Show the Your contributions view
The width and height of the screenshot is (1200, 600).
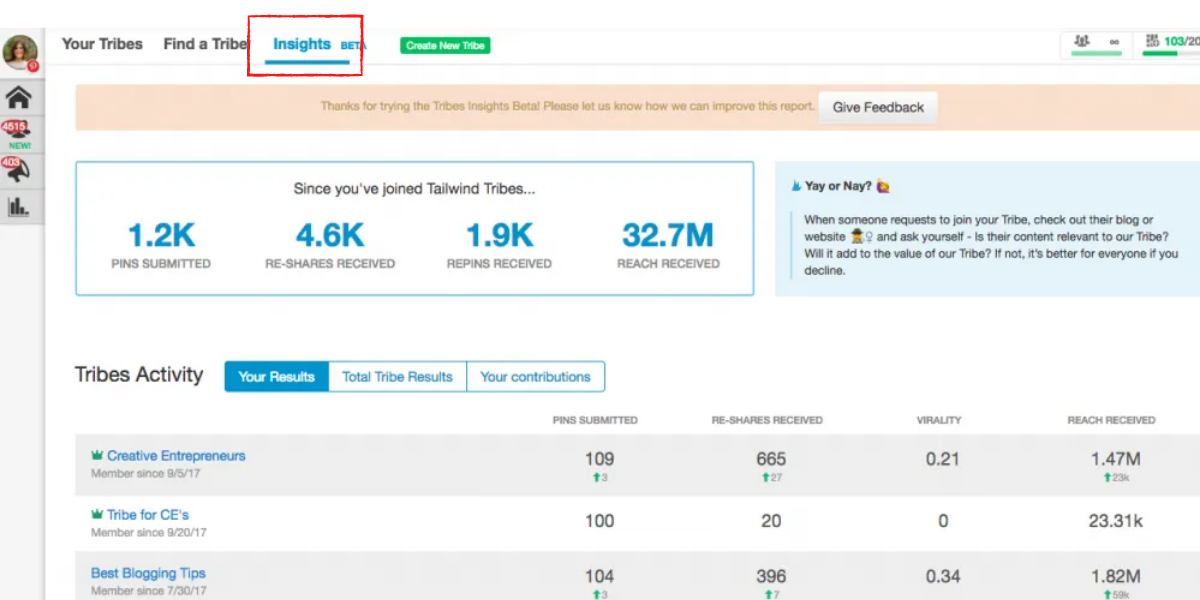(535, 377)
